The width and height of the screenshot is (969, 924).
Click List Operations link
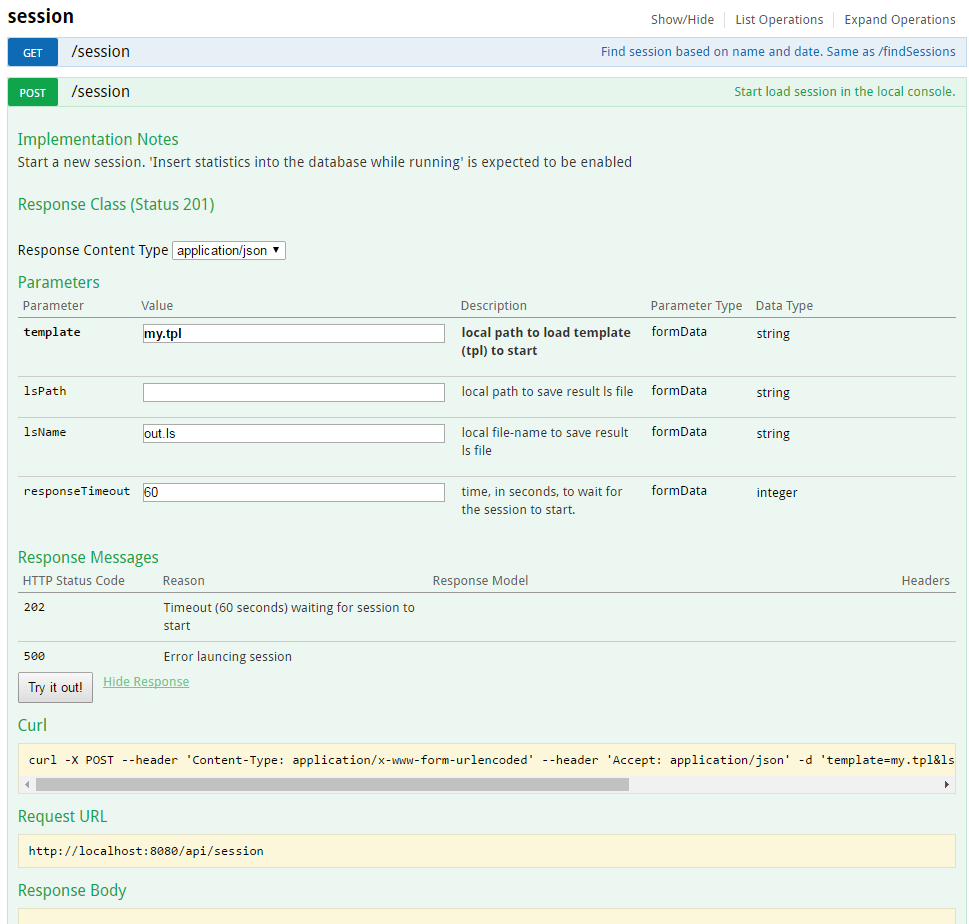point(779,19)
